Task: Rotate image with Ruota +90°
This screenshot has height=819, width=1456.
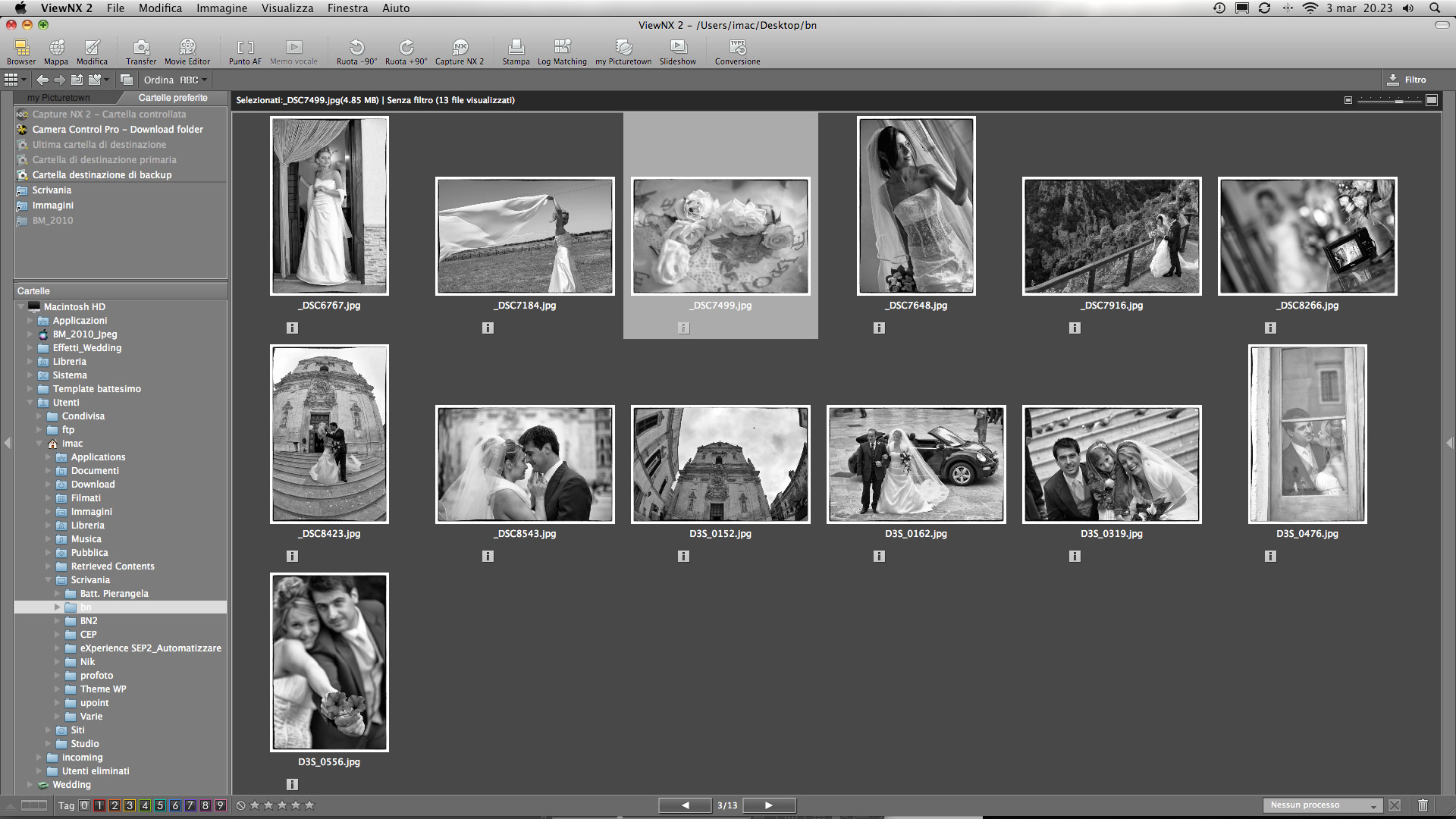Action: pyautogui.click(x=406, y=52)
